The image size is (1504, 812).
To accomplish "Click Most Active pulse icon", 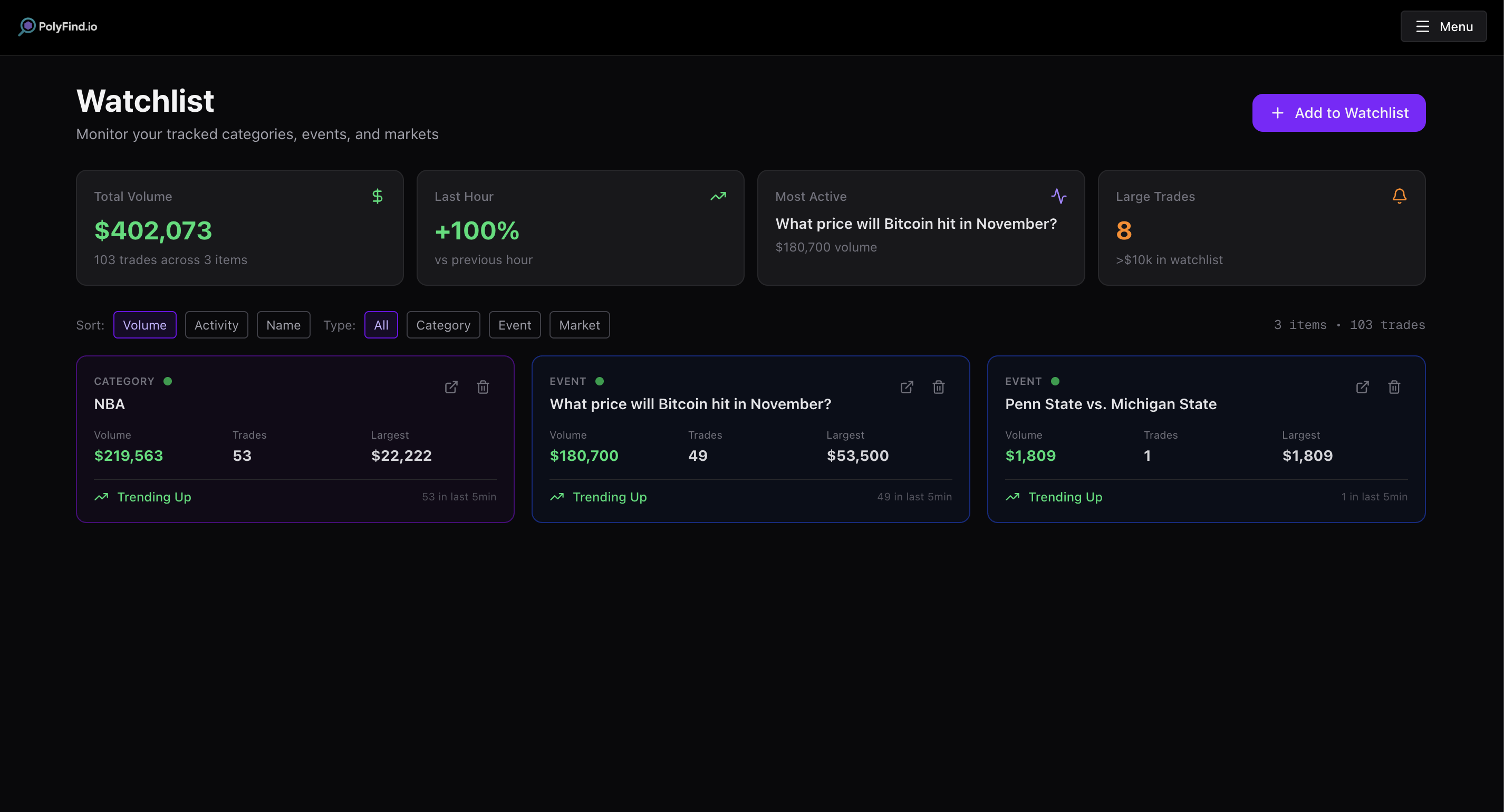I will click(x=1058, y=196).
